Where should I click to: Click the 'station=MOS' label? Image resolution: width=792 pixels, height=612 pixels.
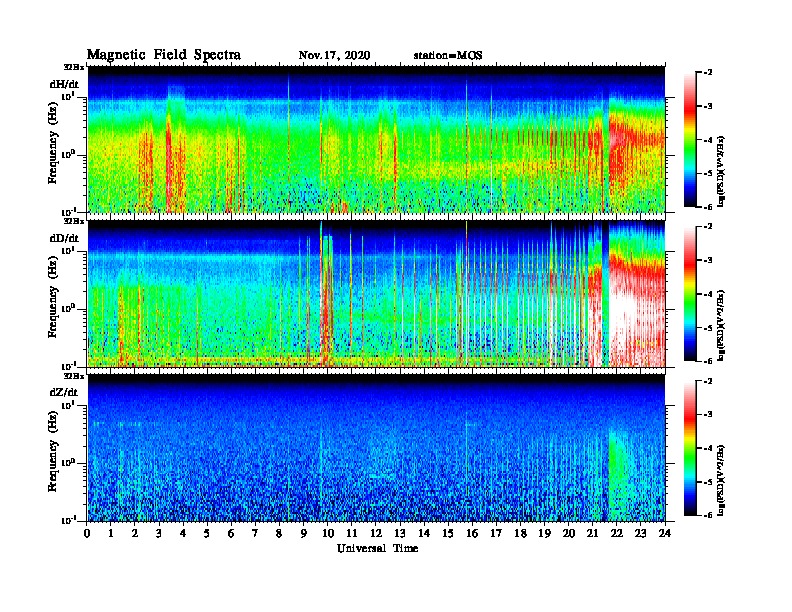pos(448,56)
